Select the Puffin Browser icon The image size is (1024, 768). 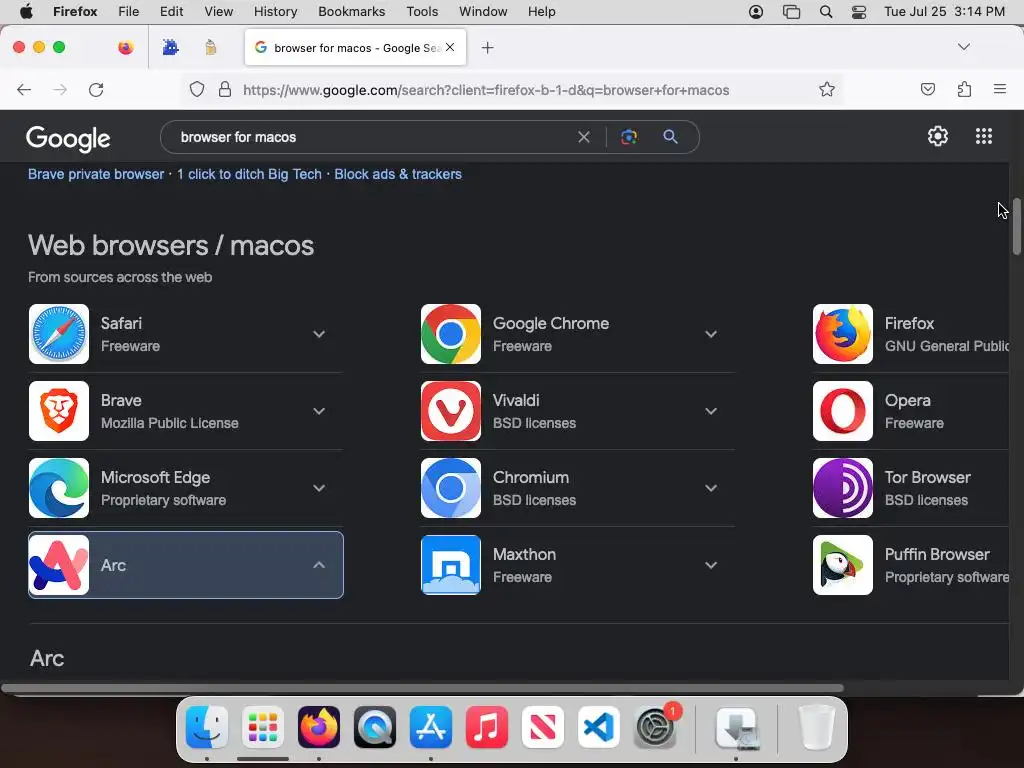coord(842,565)
